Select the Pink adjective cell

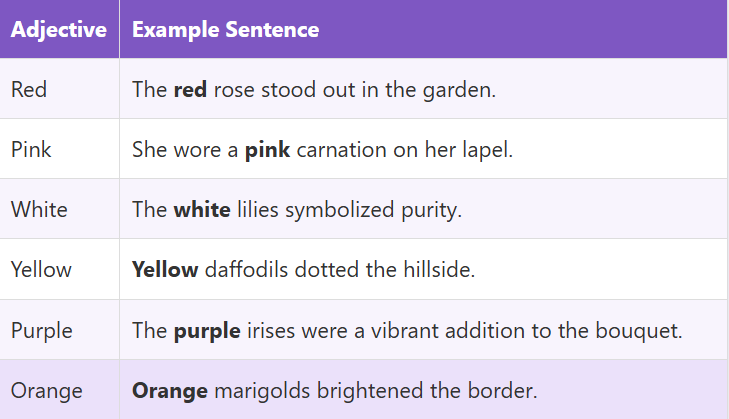(x=31, y=149)
